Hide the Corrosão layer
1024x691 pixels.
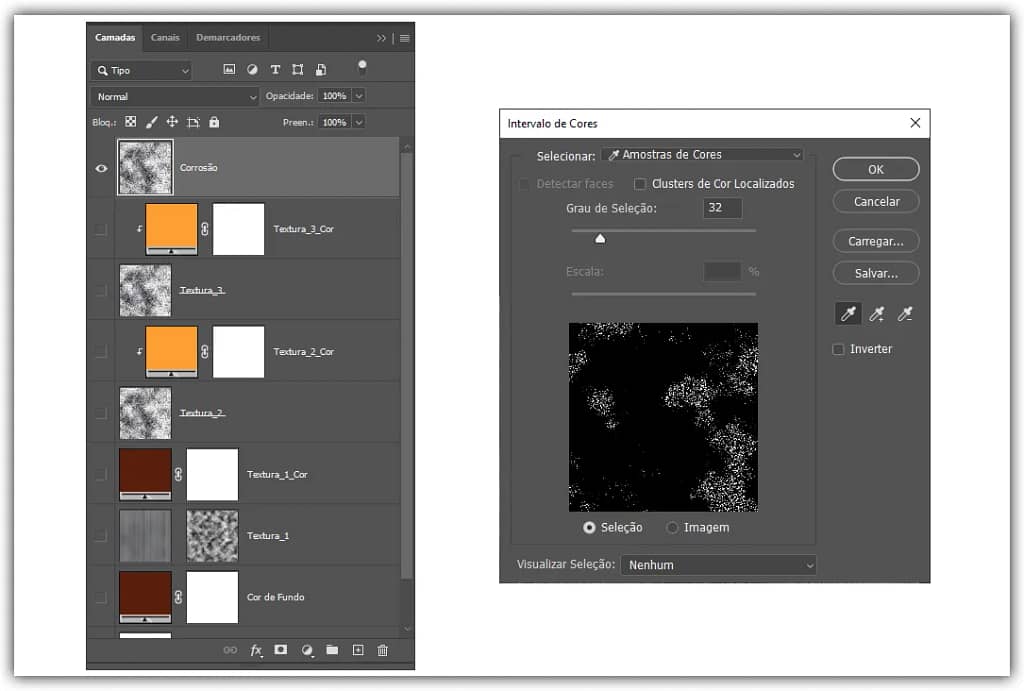click(101, 168)
